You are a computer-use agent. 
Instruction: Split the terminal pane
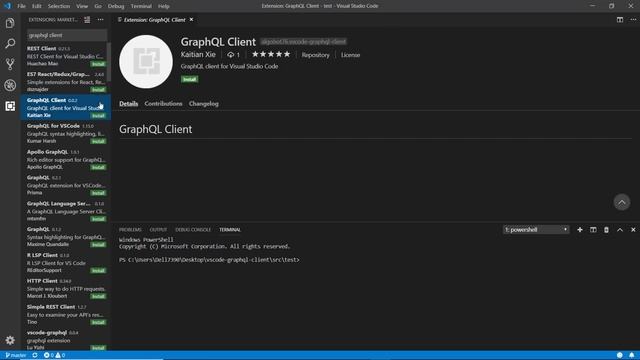pyautogui.click(x=593, y=230)
